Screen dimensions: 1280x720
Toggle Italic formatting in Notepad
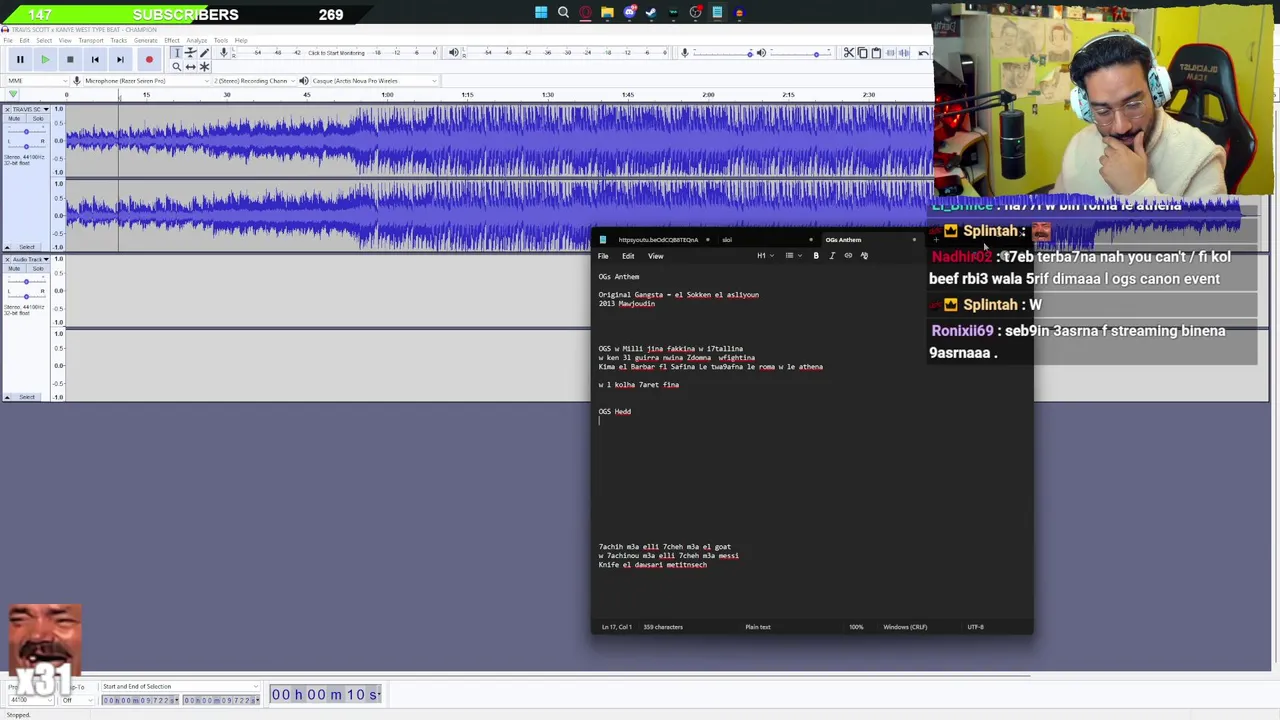pos(832,256)
